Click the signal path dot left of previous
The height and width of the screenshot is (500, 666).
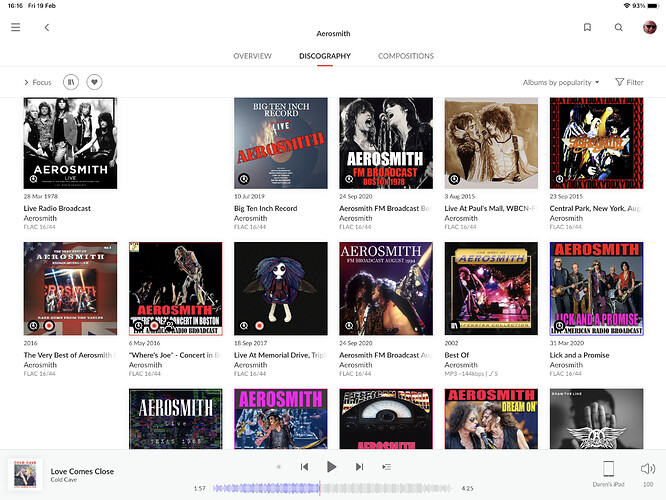pyautogui.click(x=279, y=467)
